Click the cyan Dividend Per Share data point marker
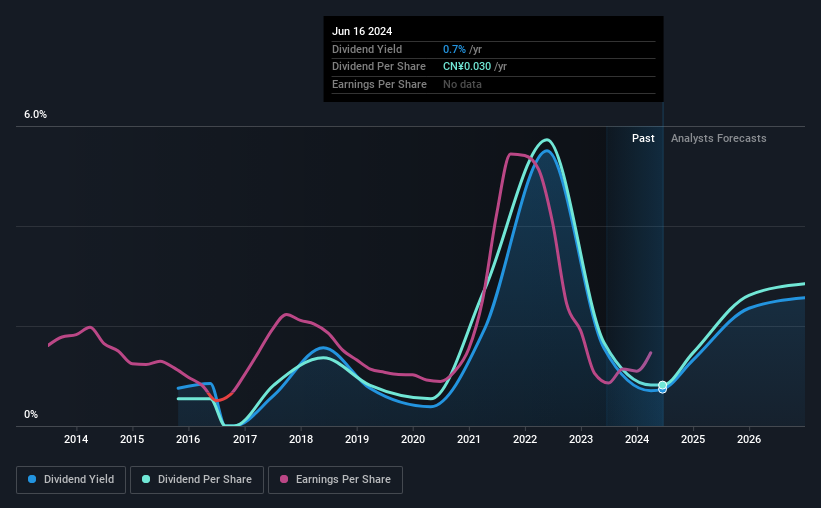Screen dimensions: 821x508 [662, 385]
